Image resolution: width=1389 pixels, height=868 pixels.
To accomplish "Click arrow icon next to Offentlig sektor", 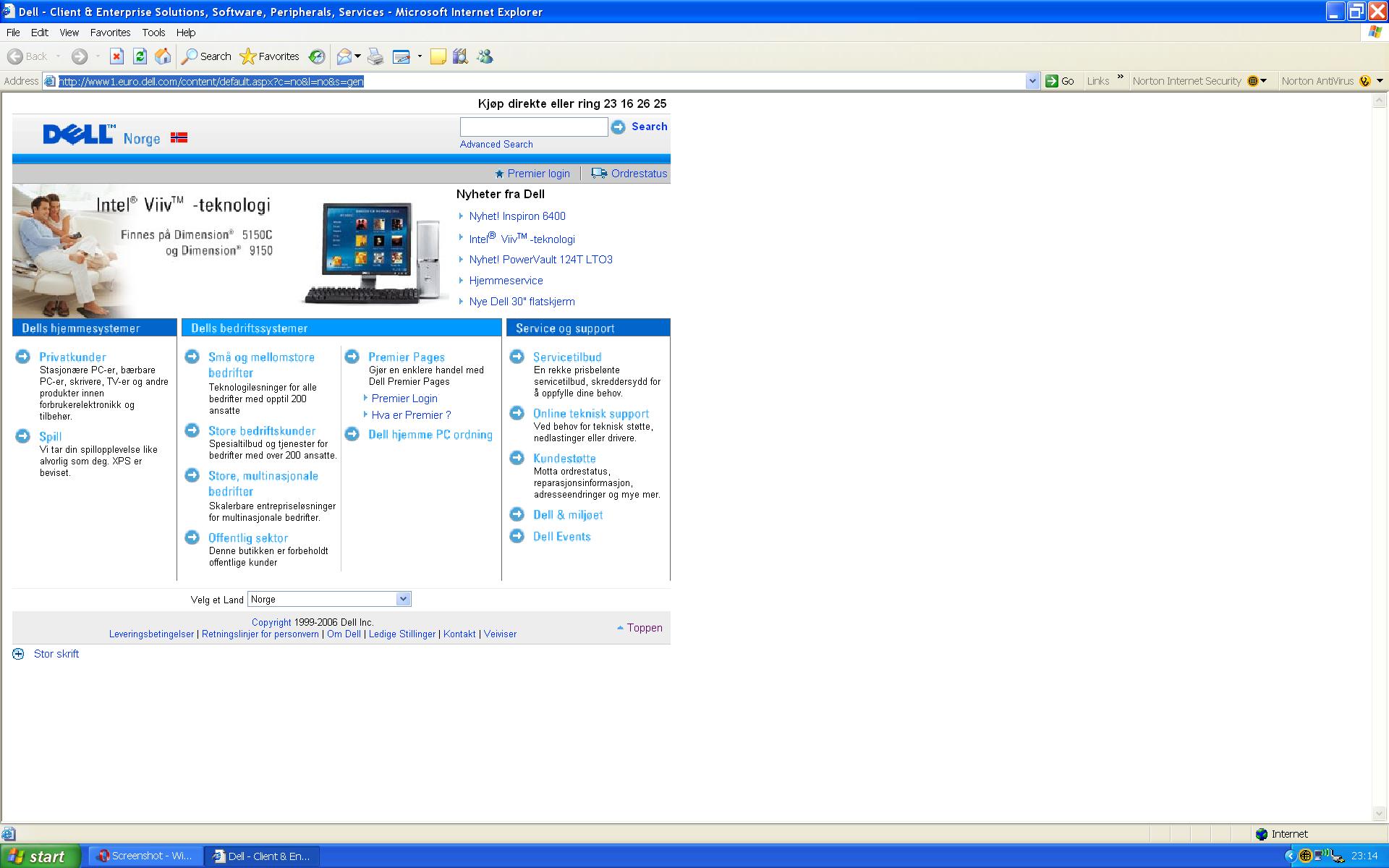I will coord(192,537).
